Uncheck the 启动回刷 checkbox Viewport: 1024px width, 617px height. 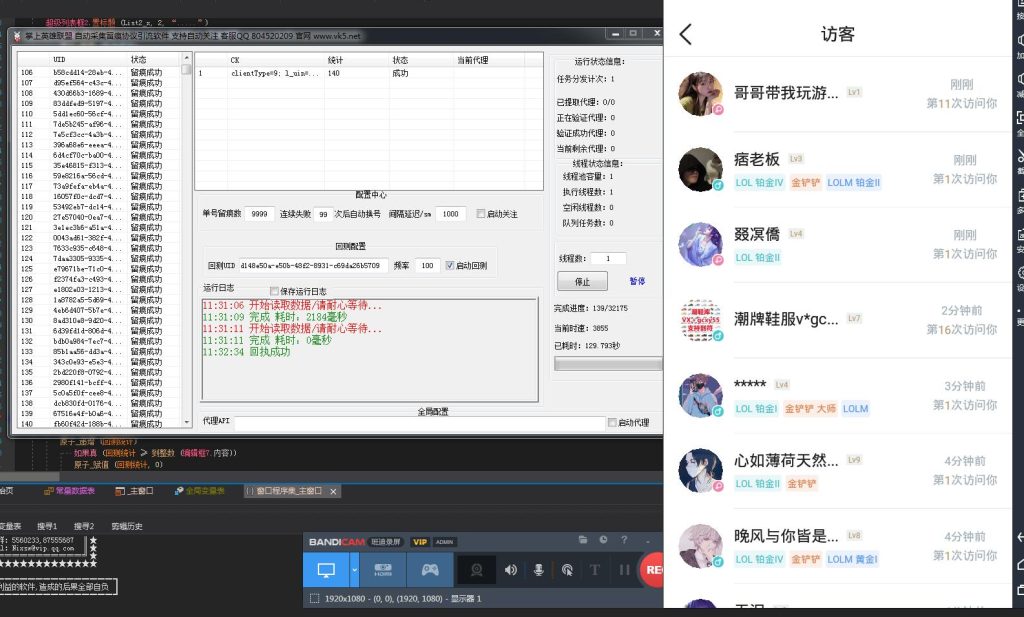[450, 265]
